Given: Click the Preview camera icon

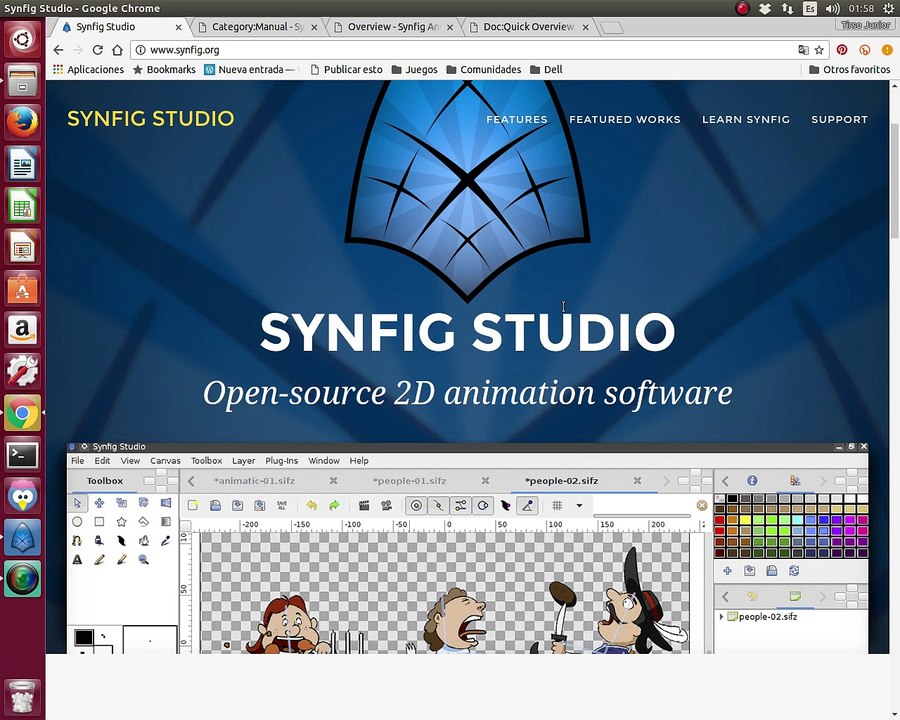Looking at the screenshot, I should pos(386,505).
